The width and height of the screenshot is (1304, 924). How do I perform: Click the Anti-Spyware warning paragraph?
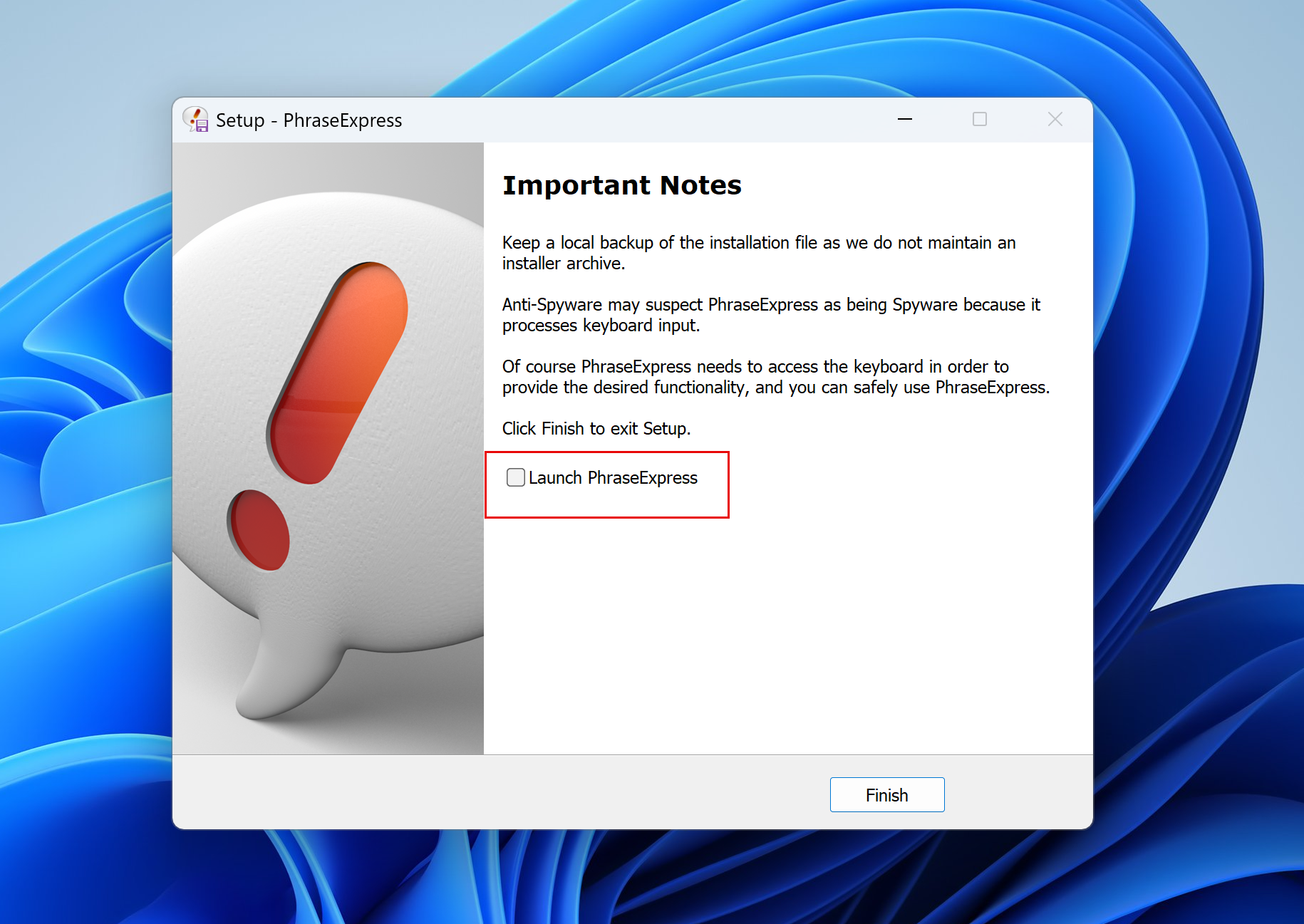(x=770, y=315)
